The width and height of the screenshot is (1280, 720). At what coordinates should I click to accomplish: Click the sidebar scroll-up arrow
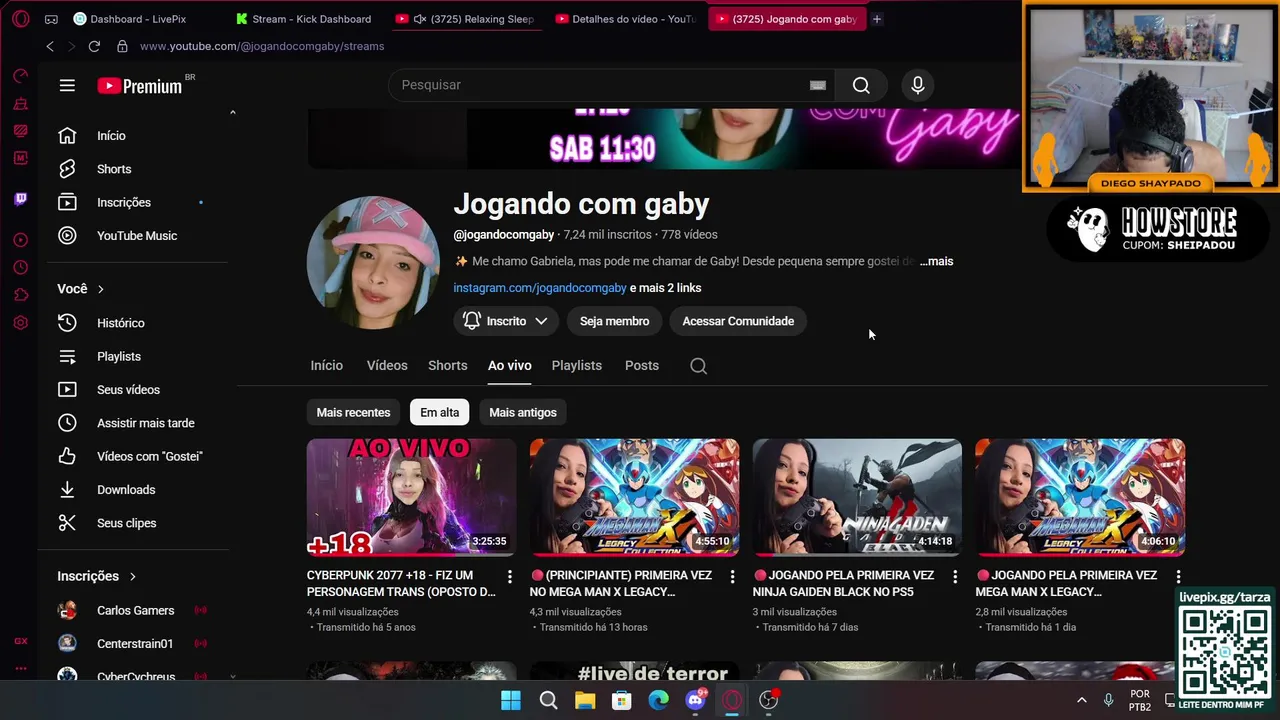[232, 112]
